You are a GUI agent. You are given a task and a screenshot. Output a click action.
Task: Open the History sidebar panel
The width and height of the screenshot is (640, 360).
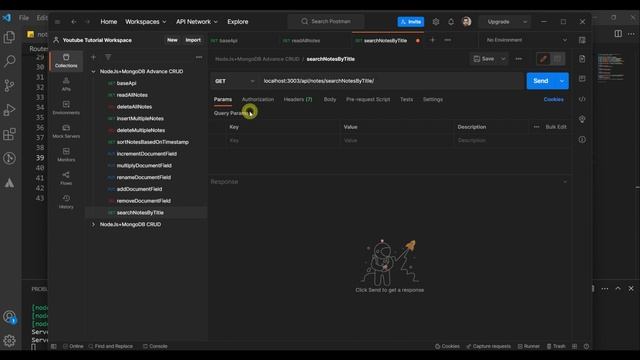tap(66, 202)
